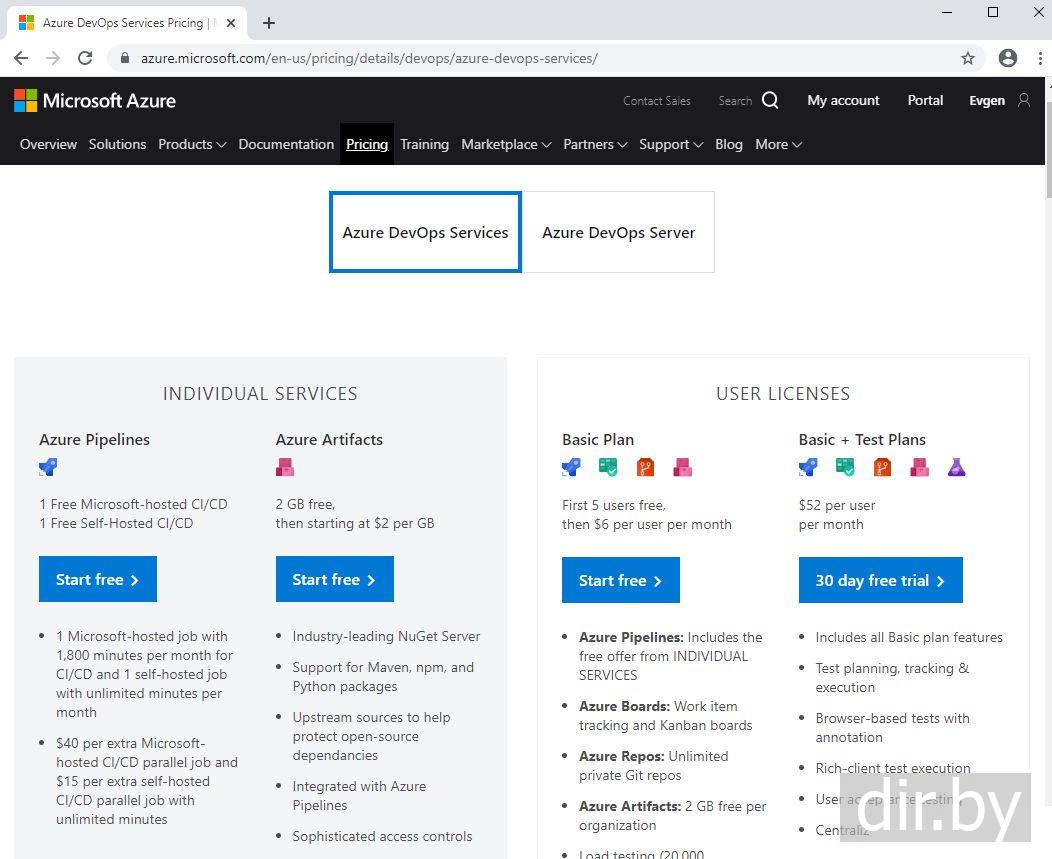Click the Azure Artifacts icon under Individual Services
1052x859 pixels.
click(x=285, y=467)
